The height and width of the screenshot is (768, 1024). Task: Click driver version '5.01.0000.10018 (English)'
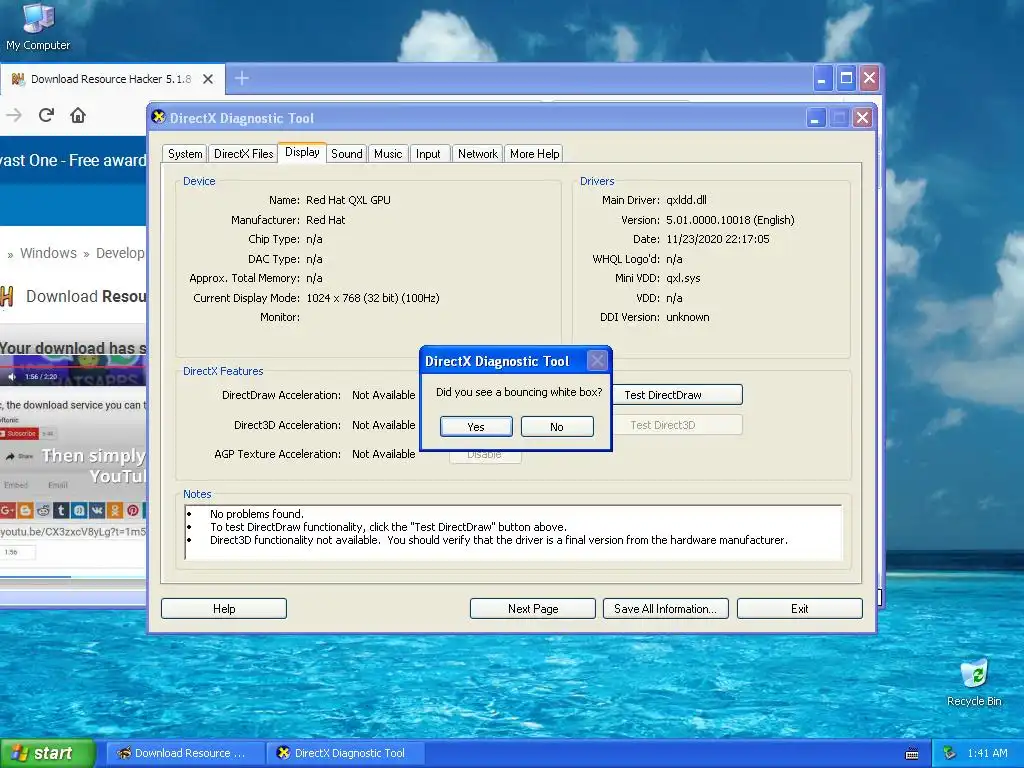pyautogui.click(x=730, y=220)
